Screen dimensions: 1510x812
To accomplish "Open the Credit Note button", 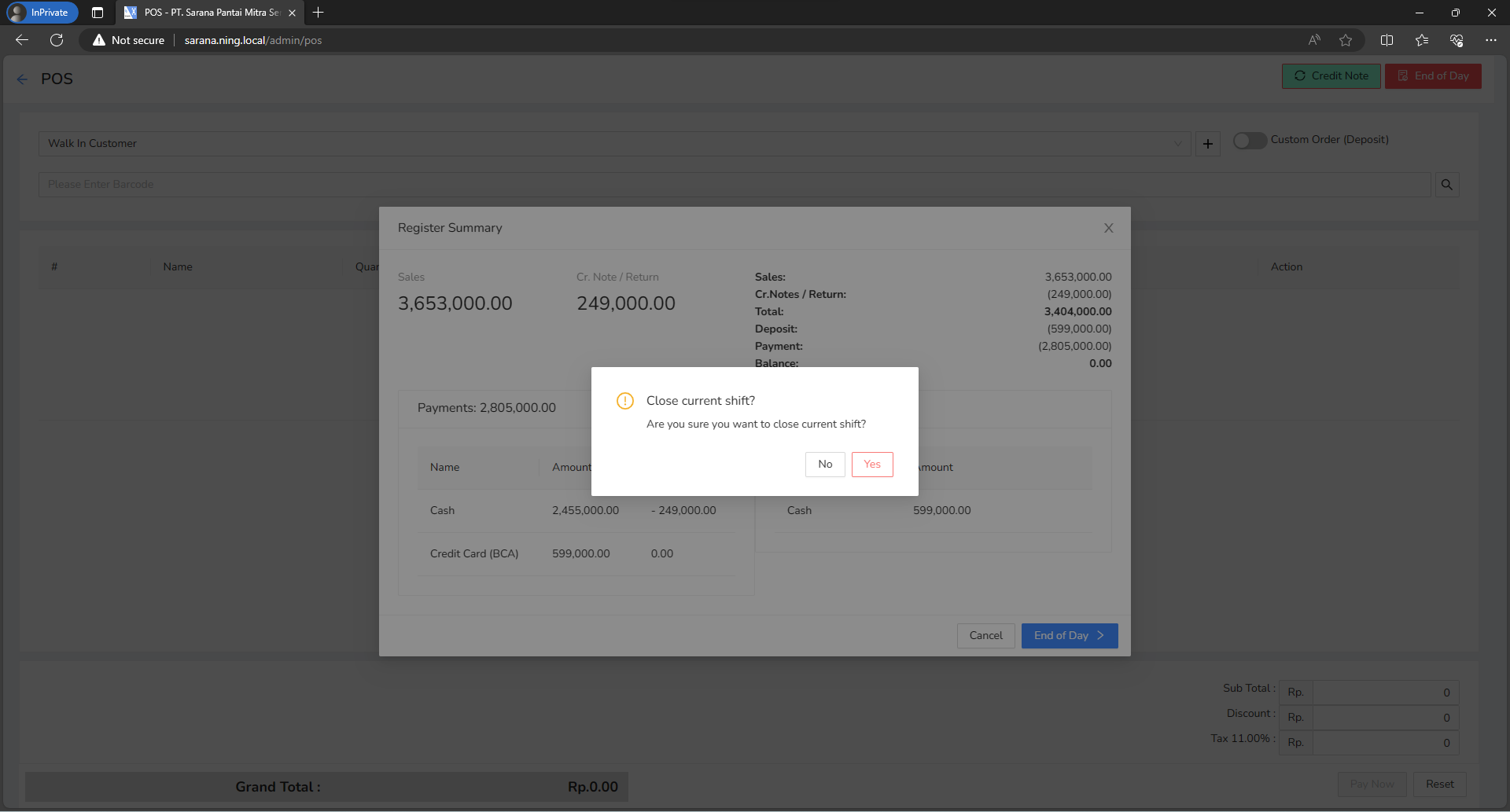I will coord(1331,76).
